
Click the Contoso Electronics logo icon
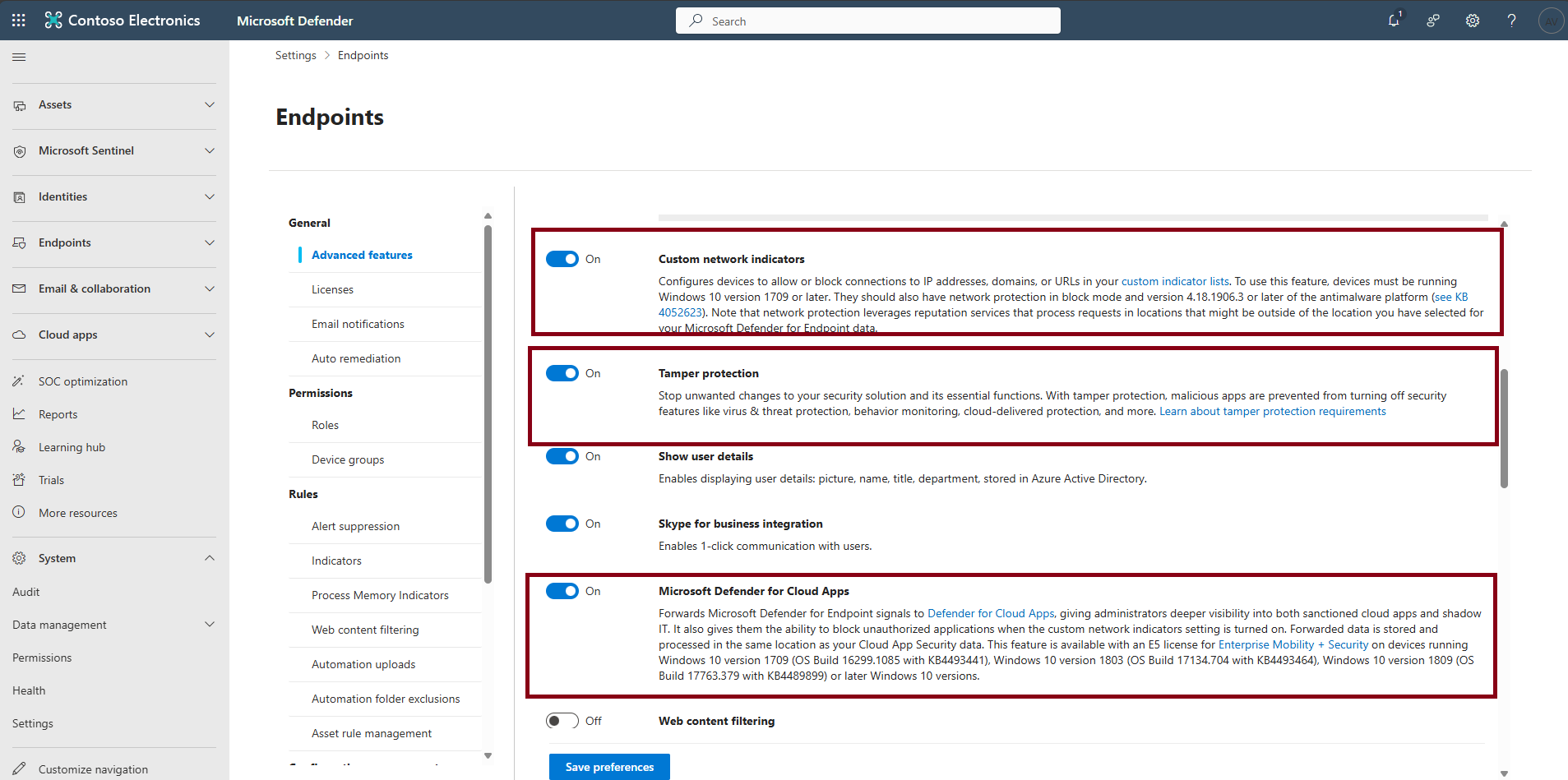tap(53, 21)
